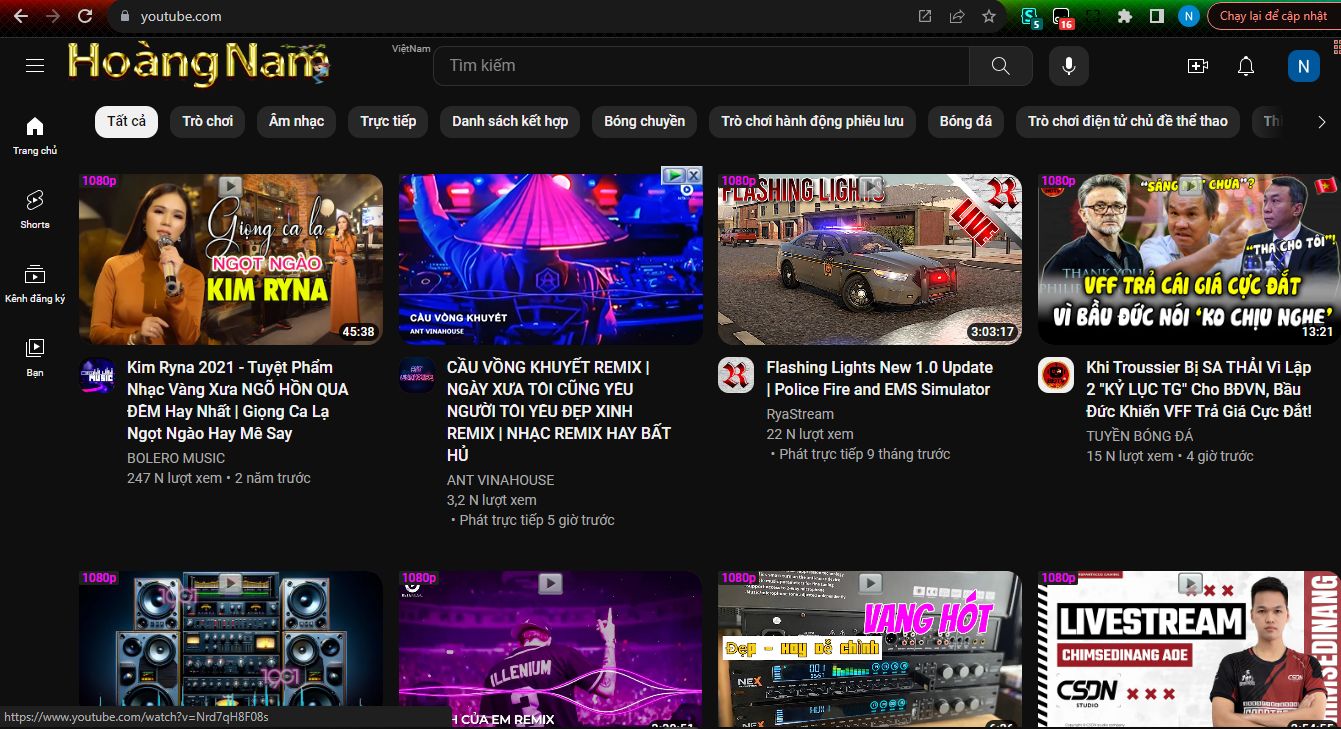Open the notifications bell
1341x729 pixels.
[1246, 66]
